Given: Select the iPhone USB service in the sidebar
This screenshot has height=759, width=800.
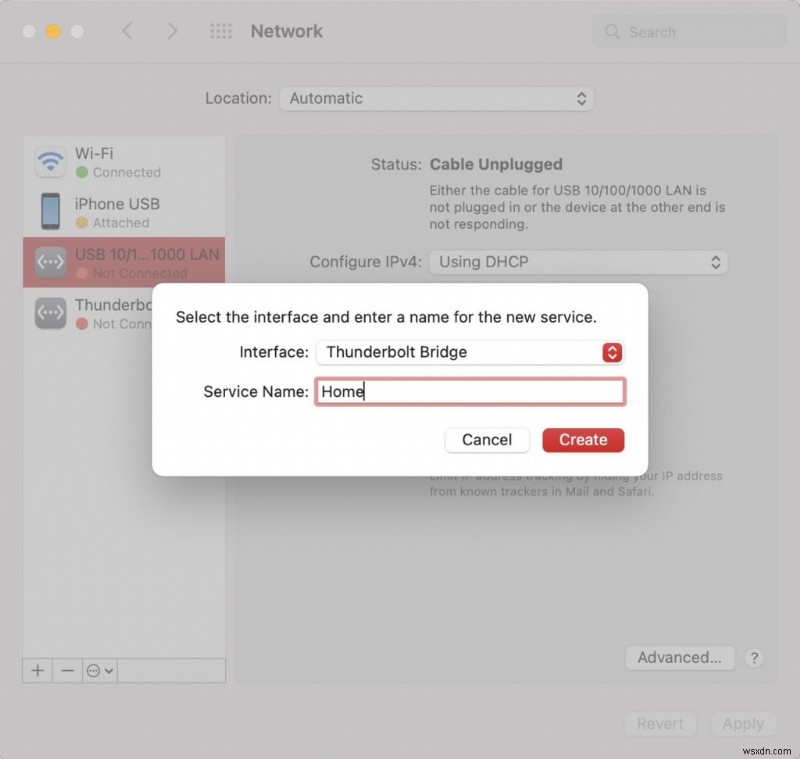Looking at the screenshot, I should click(x=117, y=212).
